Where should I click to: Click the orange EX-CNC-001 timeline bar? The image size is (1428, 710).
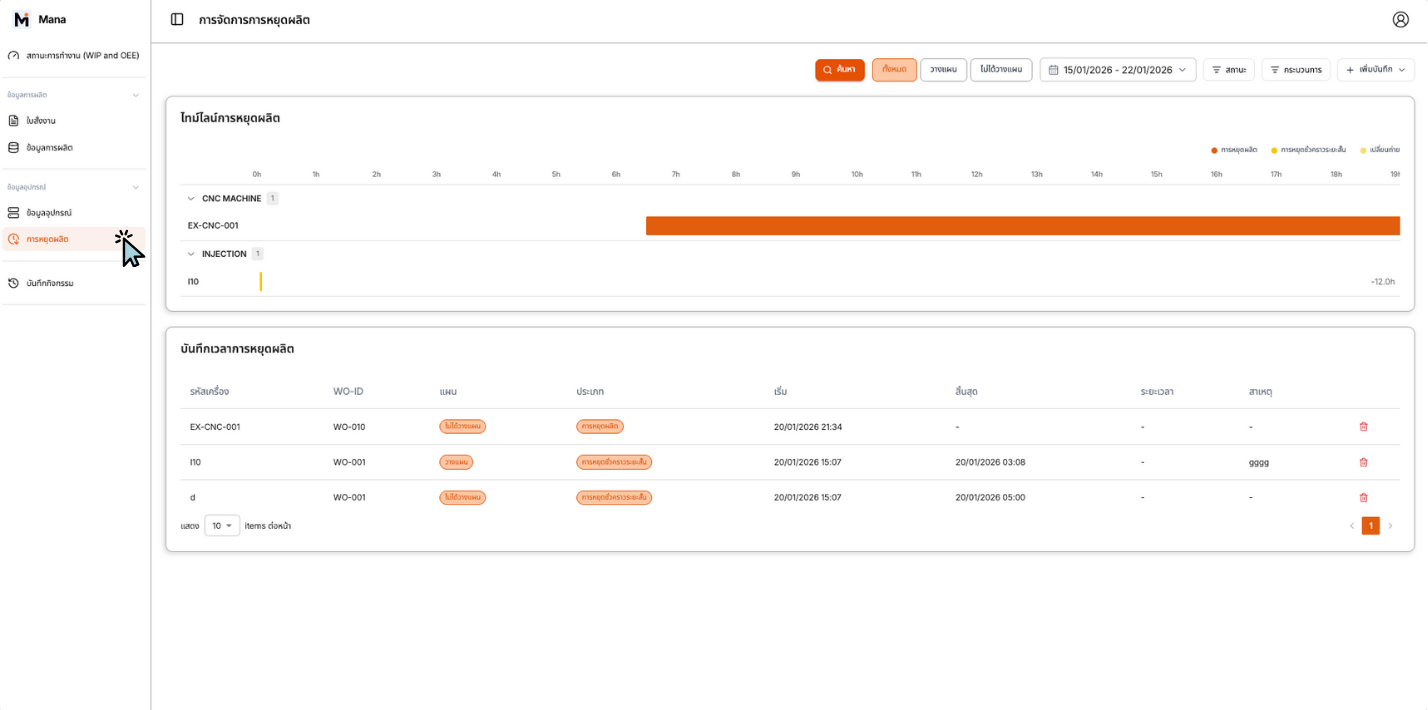(1022, 226)
